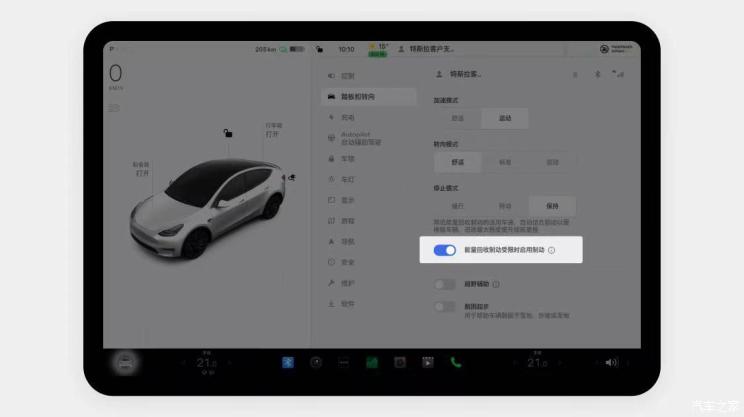
Task: Enable the 越野辅助 toggle
Action: tap(444, 285)
